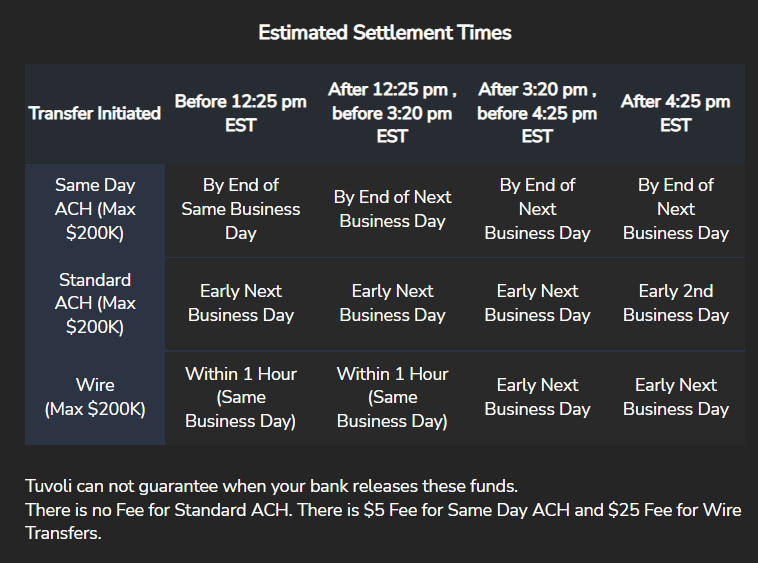Click Wire cell under After 3:20 pm column
The width and height of the screenshot is (758, 563).
[x=537, y=397]
